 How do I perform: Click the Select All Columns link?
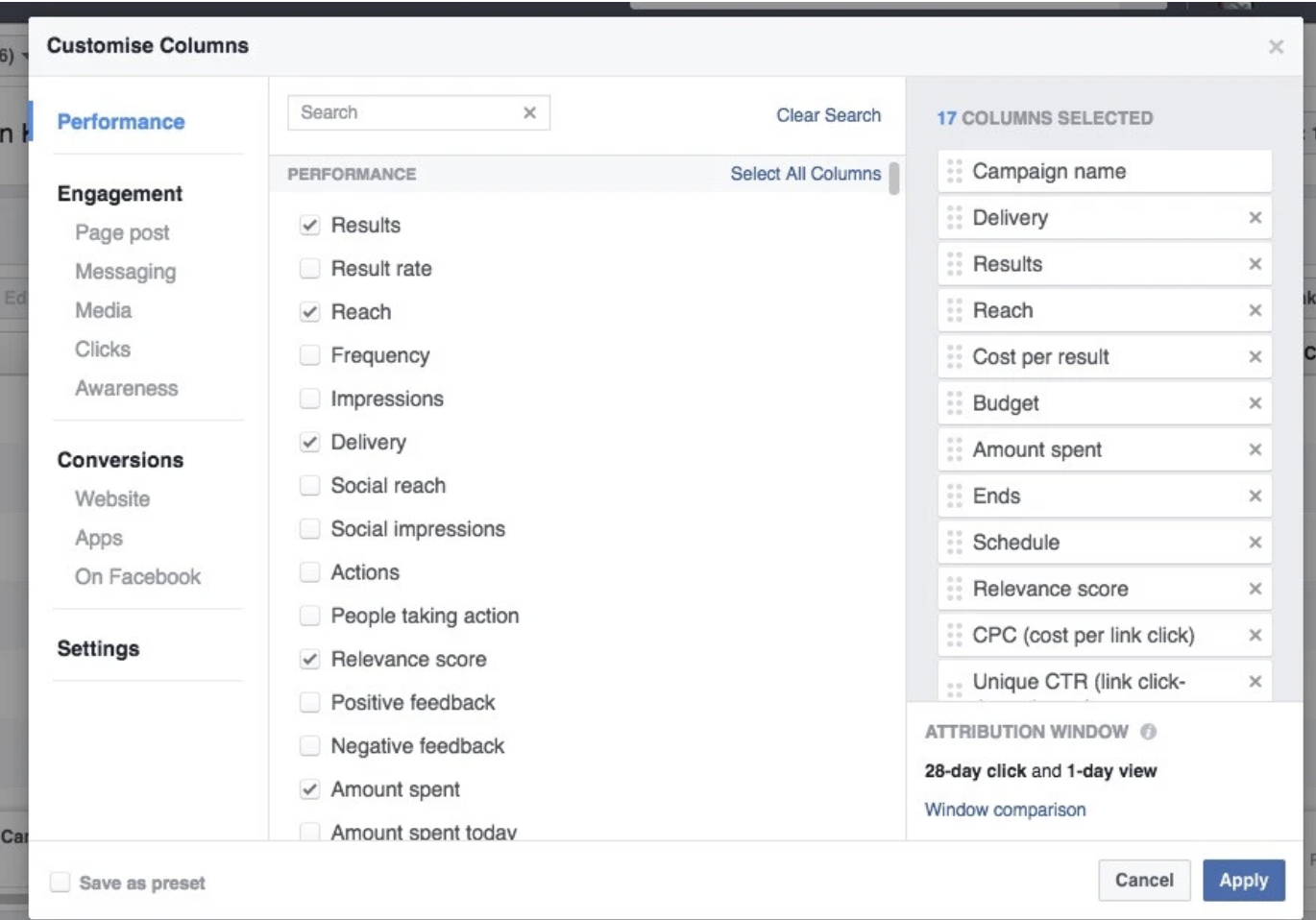[x=805, y=174]
